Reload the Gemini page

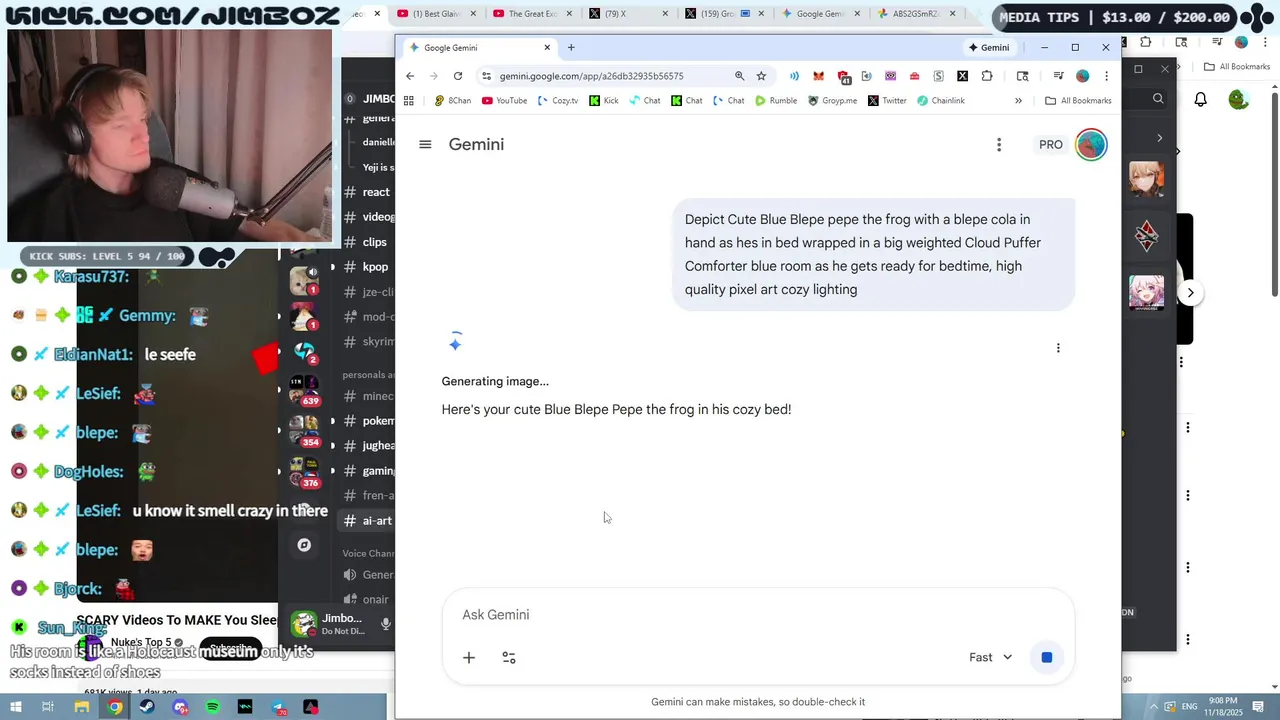pyautogui.click(x=458, y=76)
